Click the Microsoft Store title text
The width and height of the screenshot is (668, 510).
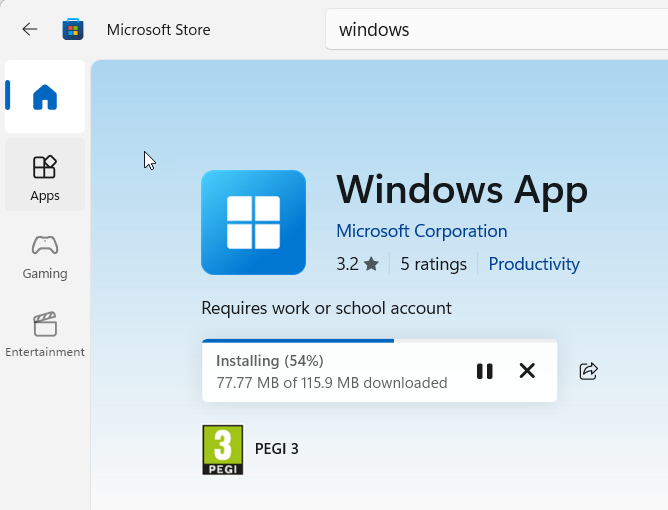[158, 30]
